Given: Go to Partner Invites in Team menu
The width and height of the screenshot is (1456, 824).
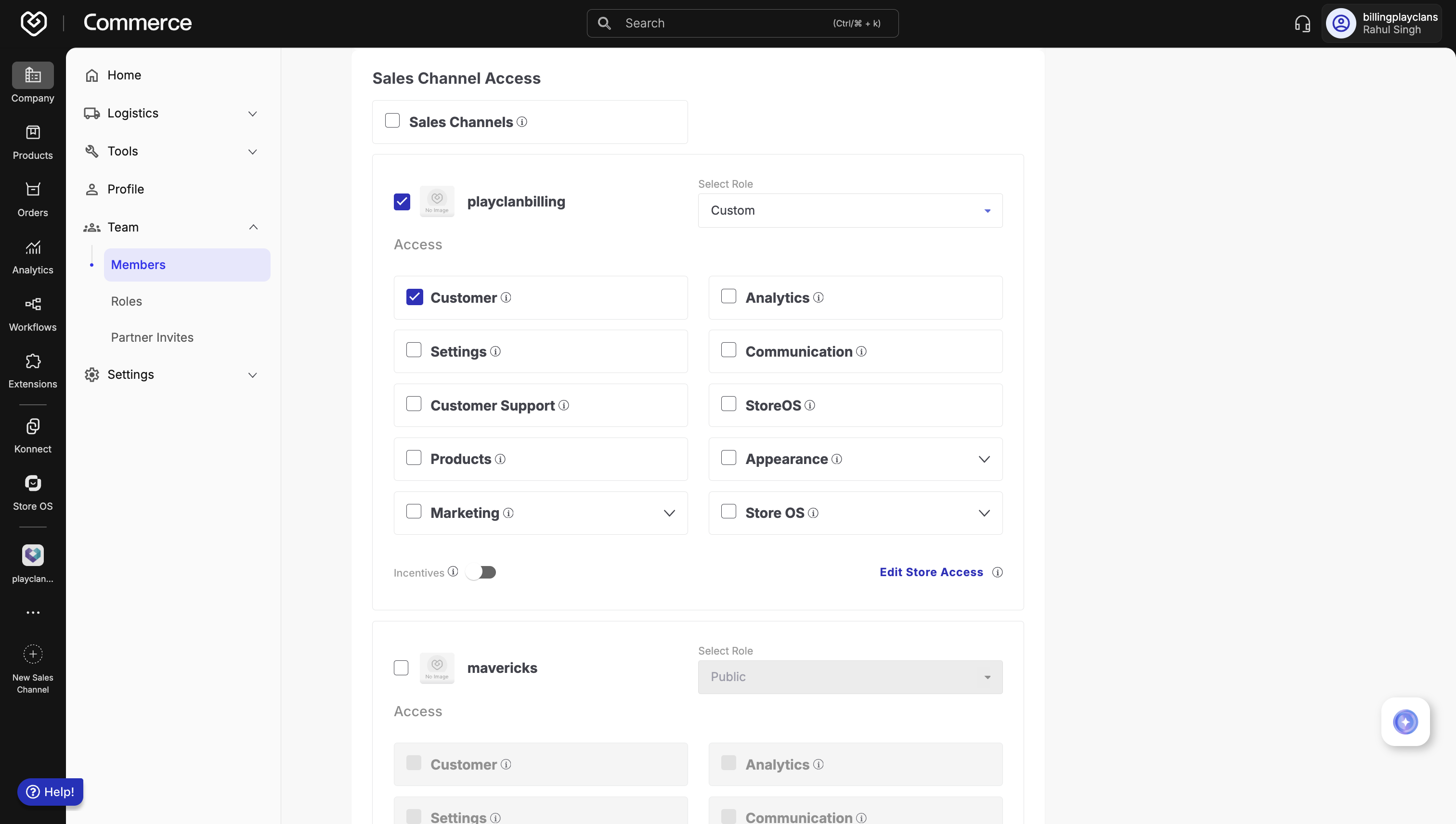Looking at the screenshot, I should click(x=152, y=337).
